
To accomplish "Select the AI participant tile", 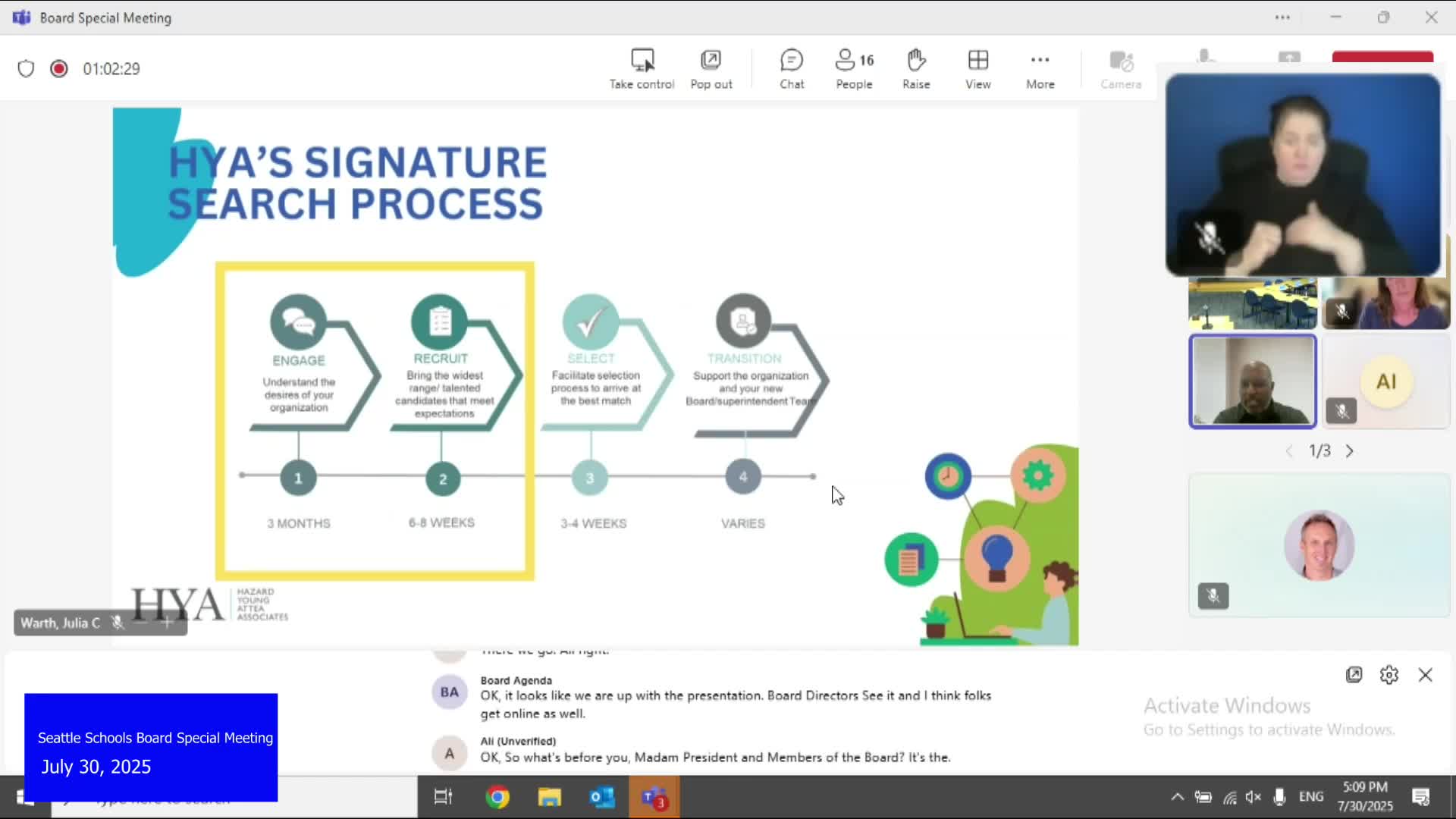I will click(1386, 382).
